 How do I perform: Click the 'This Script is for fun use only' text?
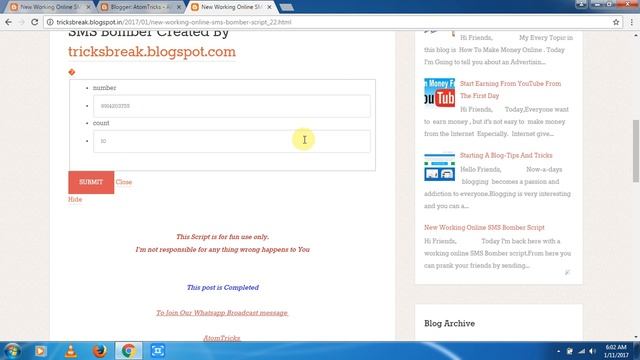222,237
